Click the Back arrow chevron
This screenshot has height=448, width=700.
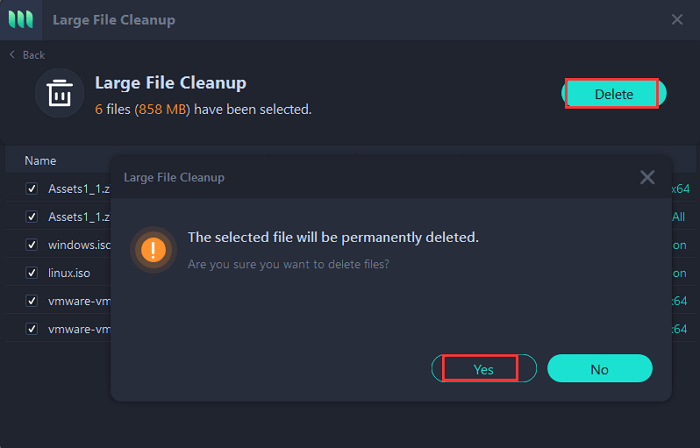click(x=12, y=55)
